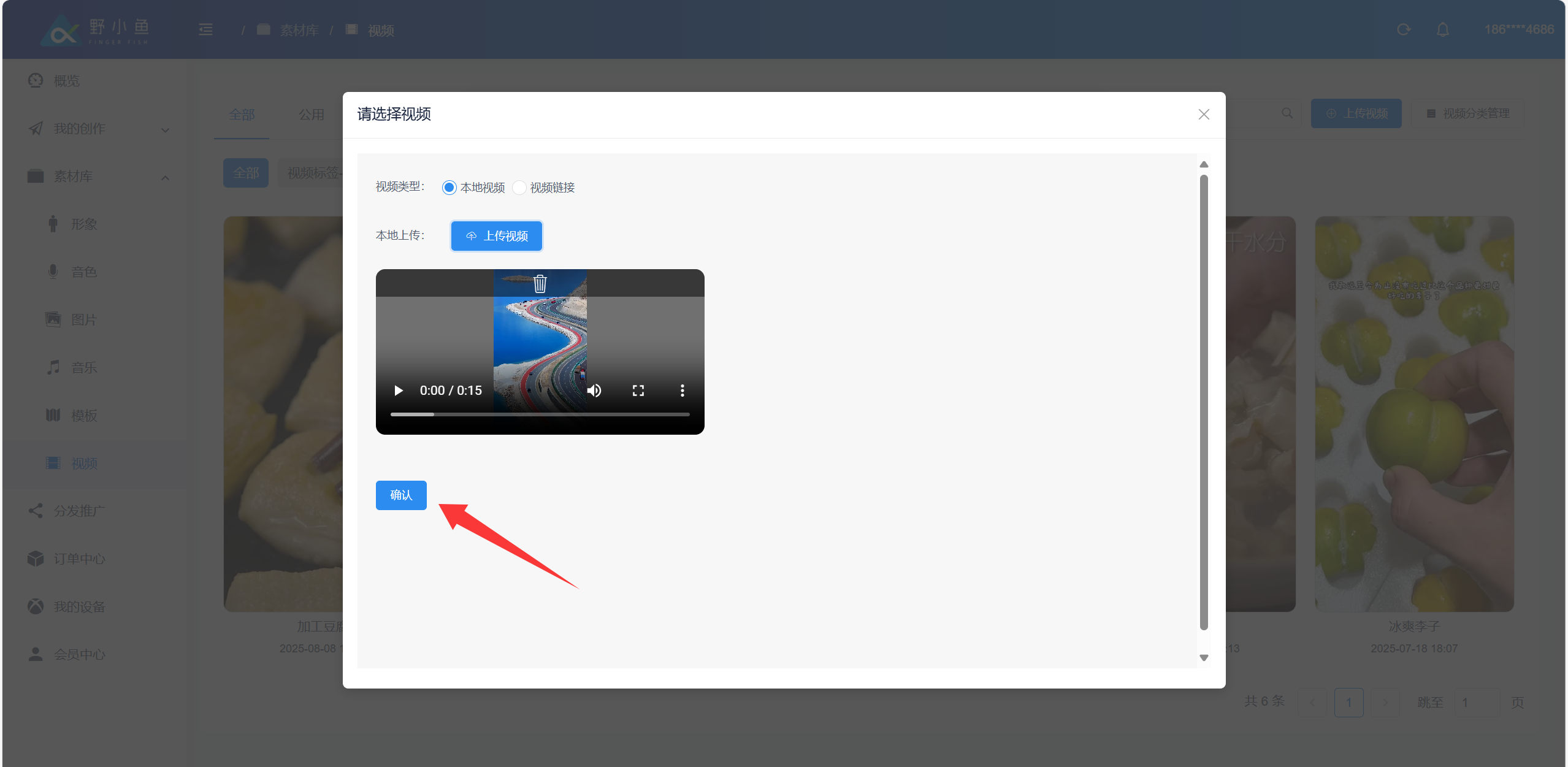The width and height of the screenshot is (1568, 767).
Task: Toggle the sidebar collapse icon
Action: (206, 29)
